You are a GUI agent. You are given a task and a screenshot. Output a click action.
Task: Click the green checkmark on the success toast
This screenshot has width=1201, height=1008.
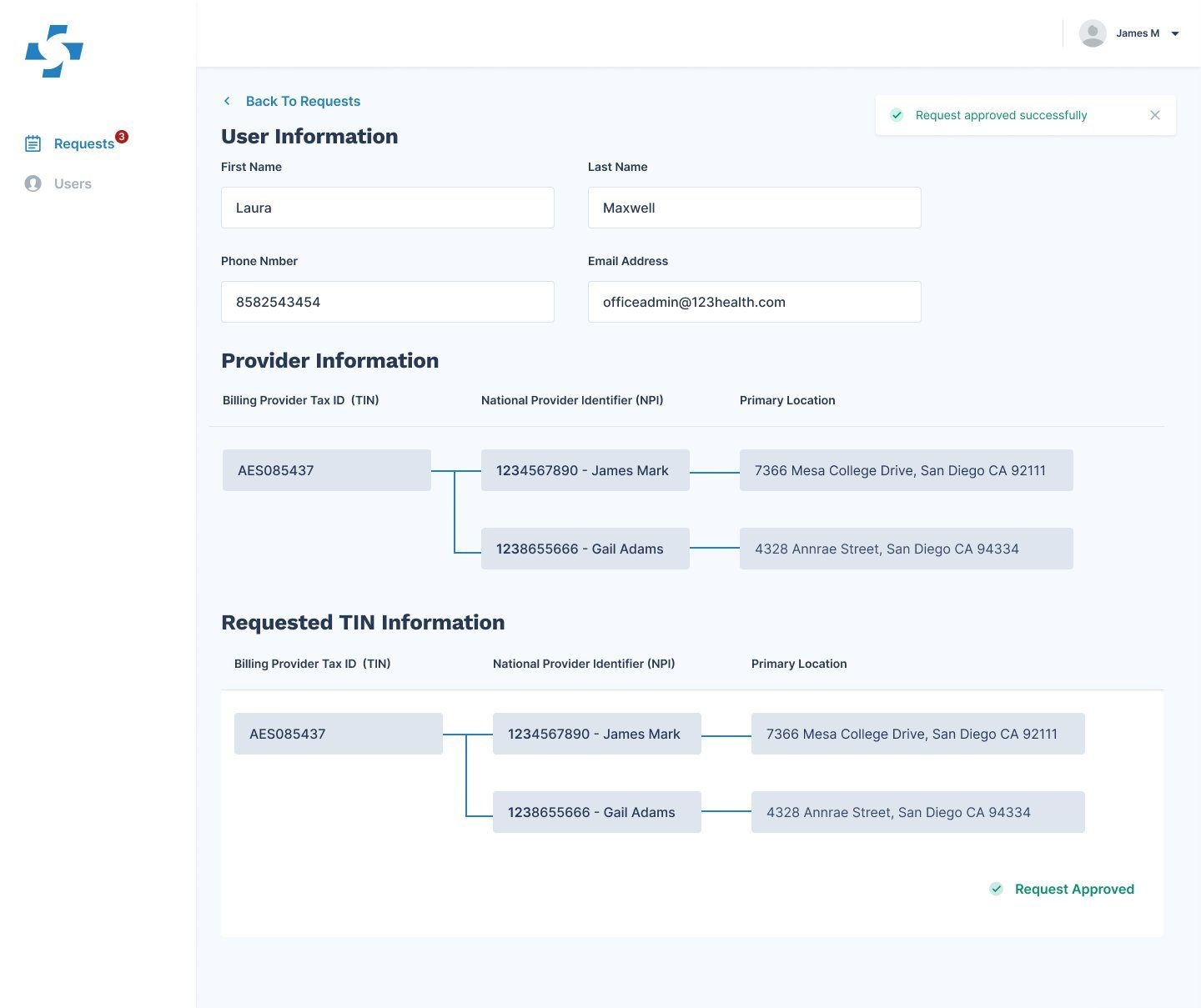(897, 115)
